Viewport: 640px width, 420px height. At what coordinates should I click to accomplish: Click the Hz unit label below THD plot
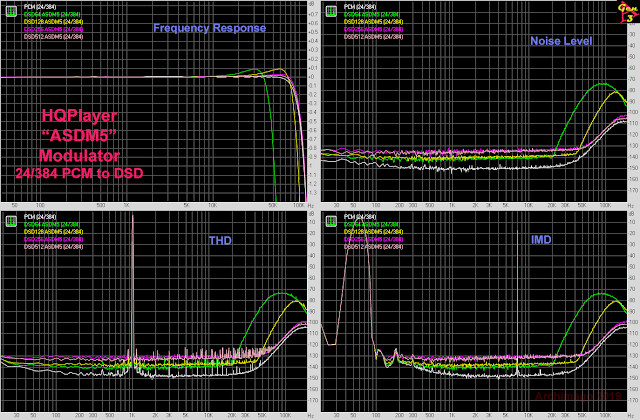[x=311, y=416]
